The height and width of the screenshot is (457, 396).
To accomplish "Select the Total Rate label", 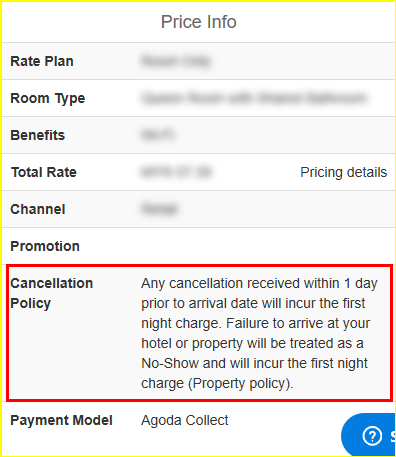I will 44,172.
